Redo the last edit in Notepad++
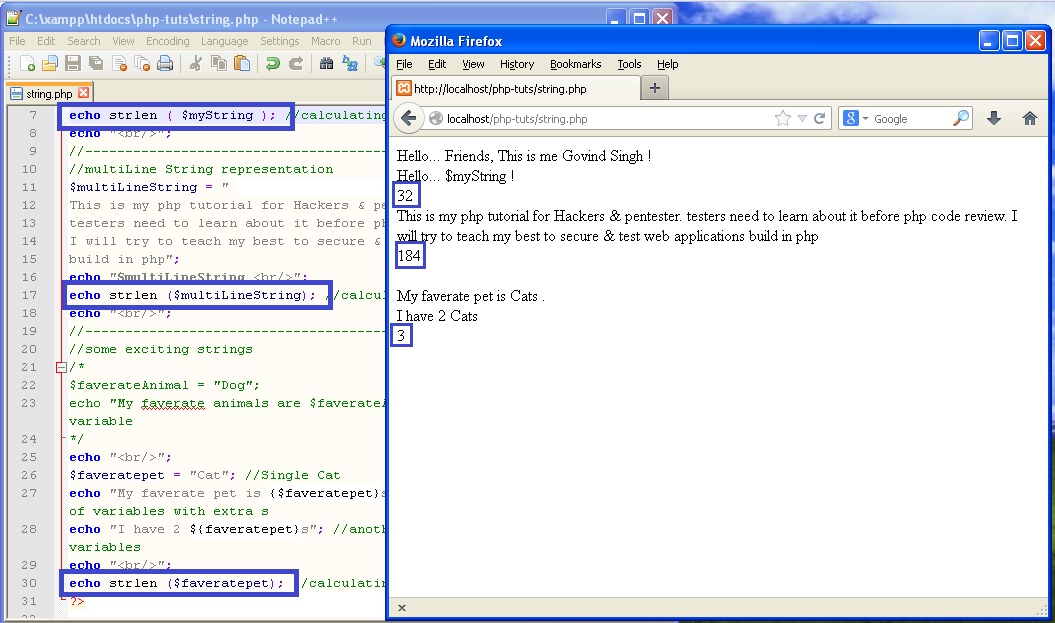1055x623 pixels. pos(295,63)
